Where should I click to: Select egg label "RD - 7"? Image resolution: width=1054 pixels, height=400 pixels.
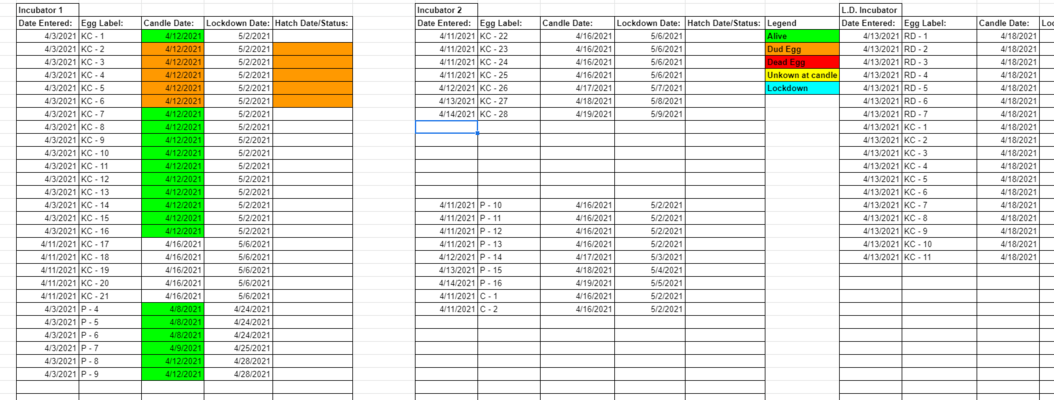(x=940, y=114)
